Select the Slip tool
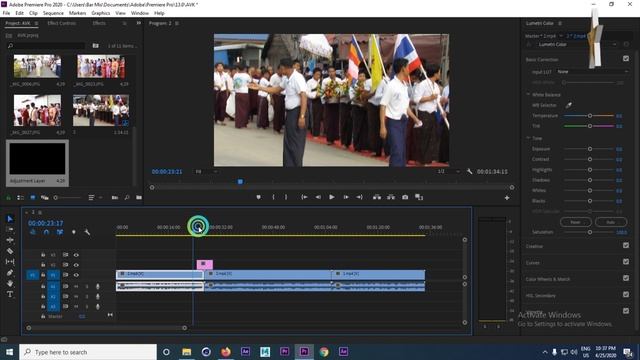 pos(10,262)
